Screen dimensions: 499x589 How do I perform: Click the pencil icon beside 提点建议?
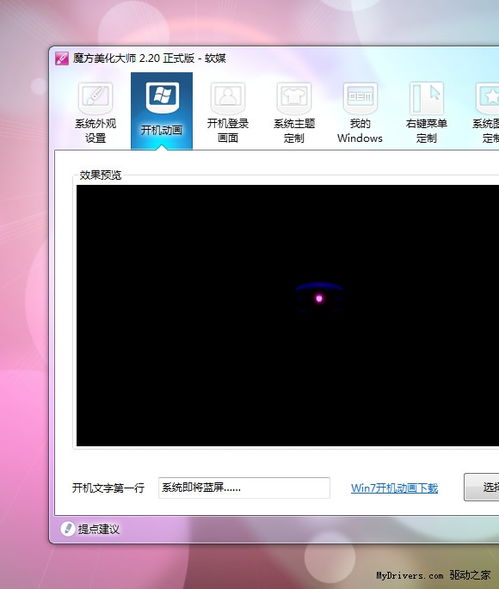coord(68,529)
